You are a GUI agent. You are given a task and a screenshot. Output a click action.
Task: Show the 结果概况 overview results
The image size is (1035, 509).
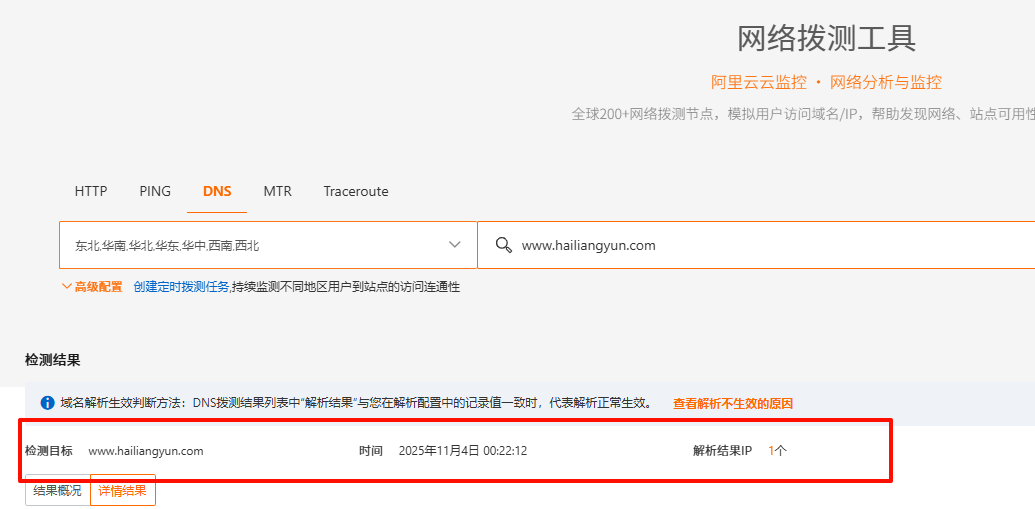tap(57, 490)
